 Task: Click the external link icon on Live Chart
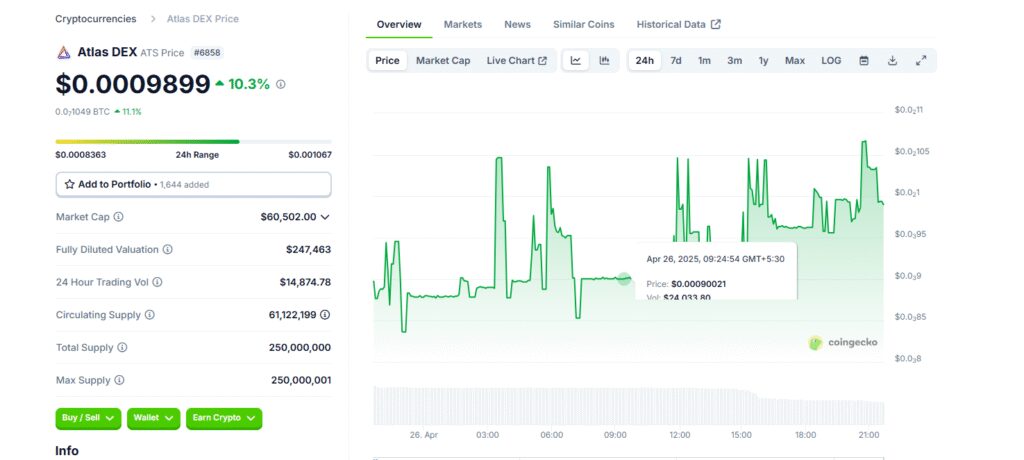pyautogui.click(x=542, y=61)
